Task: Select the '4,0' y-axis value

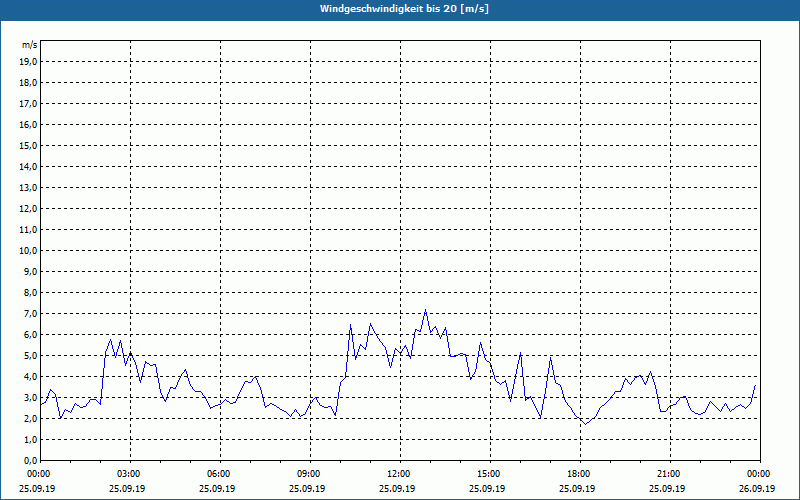Action: (x=30, y=377)
